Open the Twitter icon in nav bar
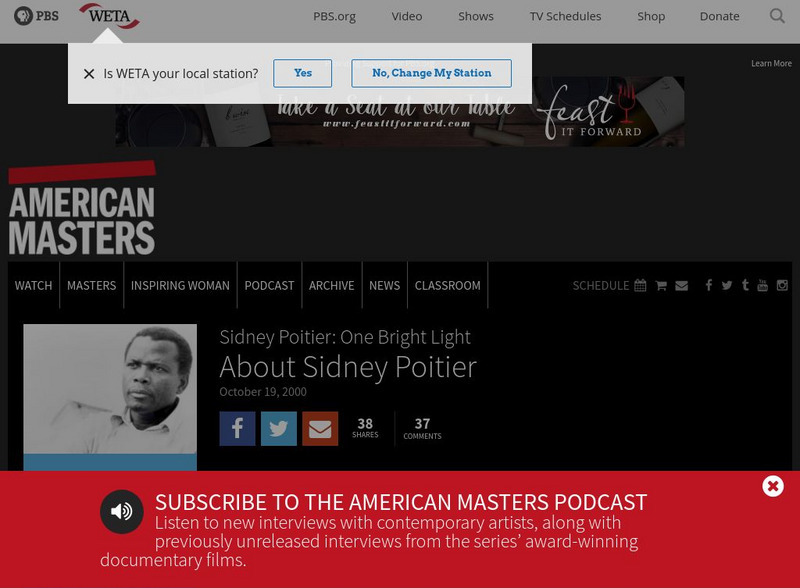 click(x=727, y=285)
